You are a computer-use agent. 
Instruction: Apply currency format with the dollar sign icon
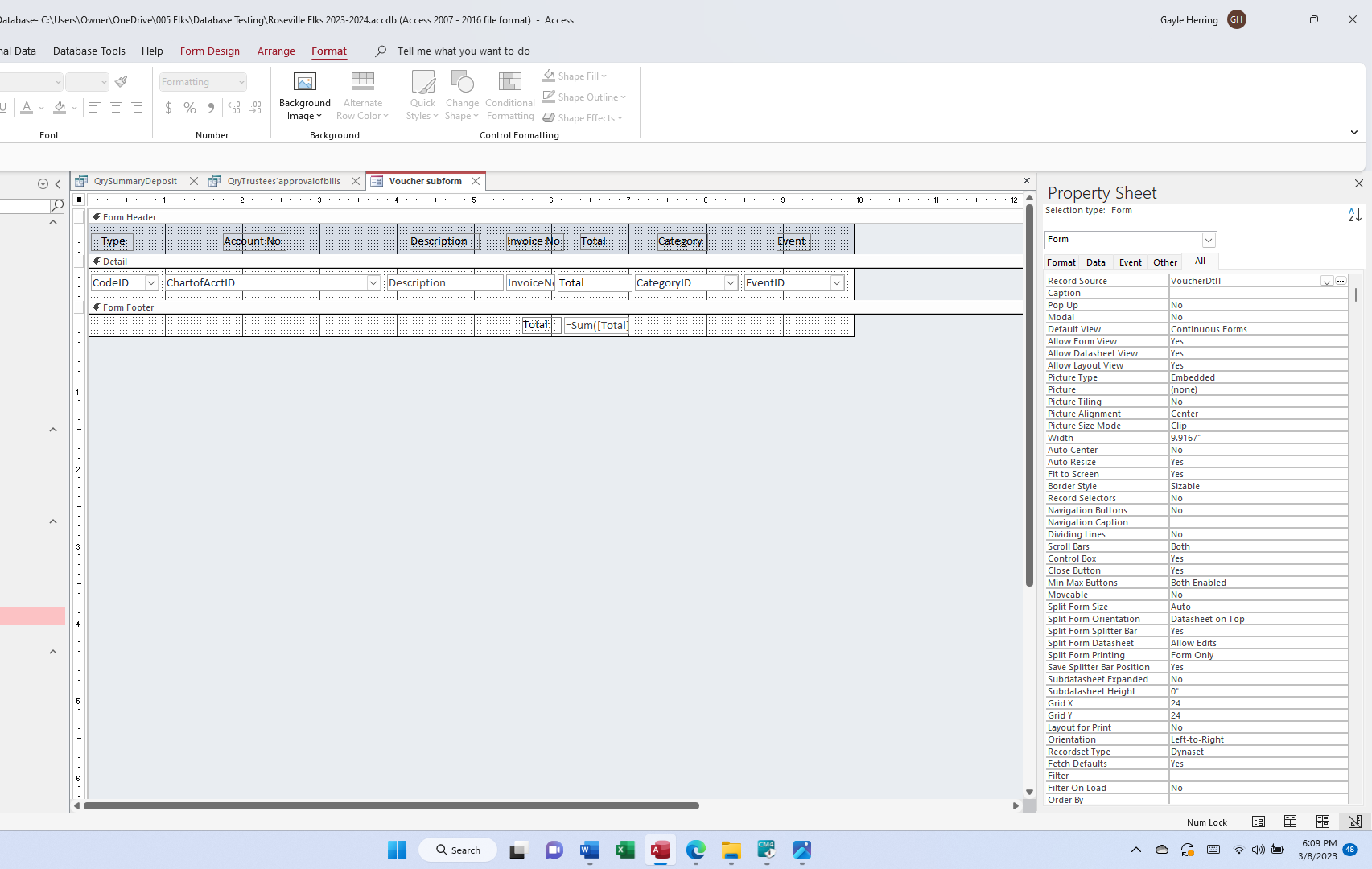pos(168,107)
